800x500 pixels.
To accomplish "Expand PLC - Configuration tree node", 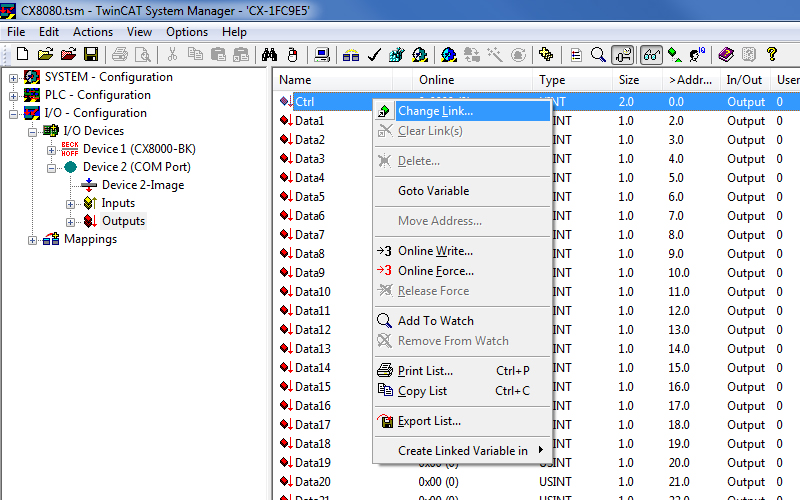I will click(13, 96).
